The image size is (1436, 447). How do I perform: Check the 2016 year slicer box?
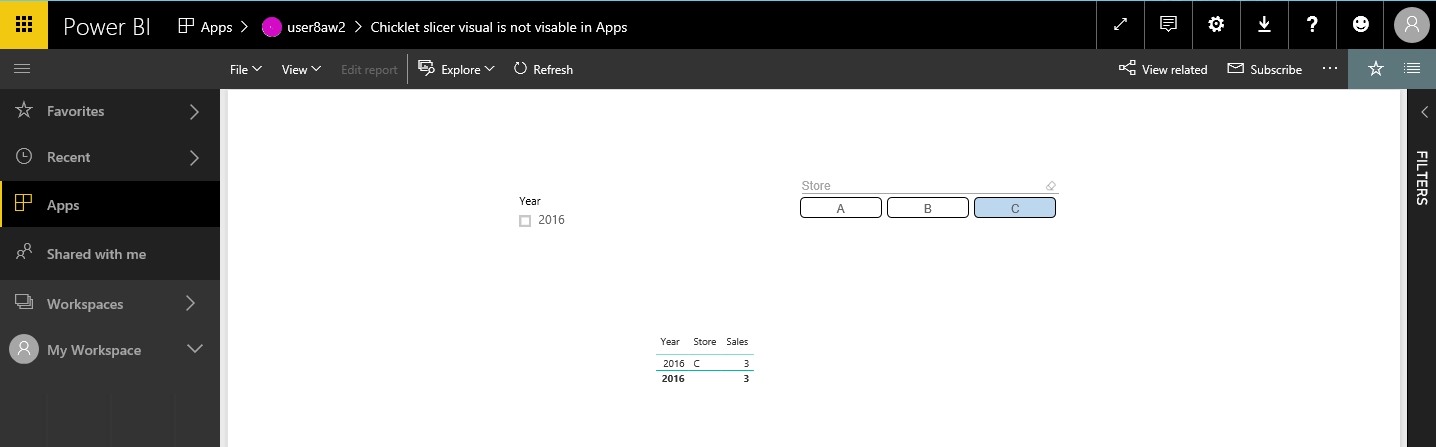click(525, 221)
